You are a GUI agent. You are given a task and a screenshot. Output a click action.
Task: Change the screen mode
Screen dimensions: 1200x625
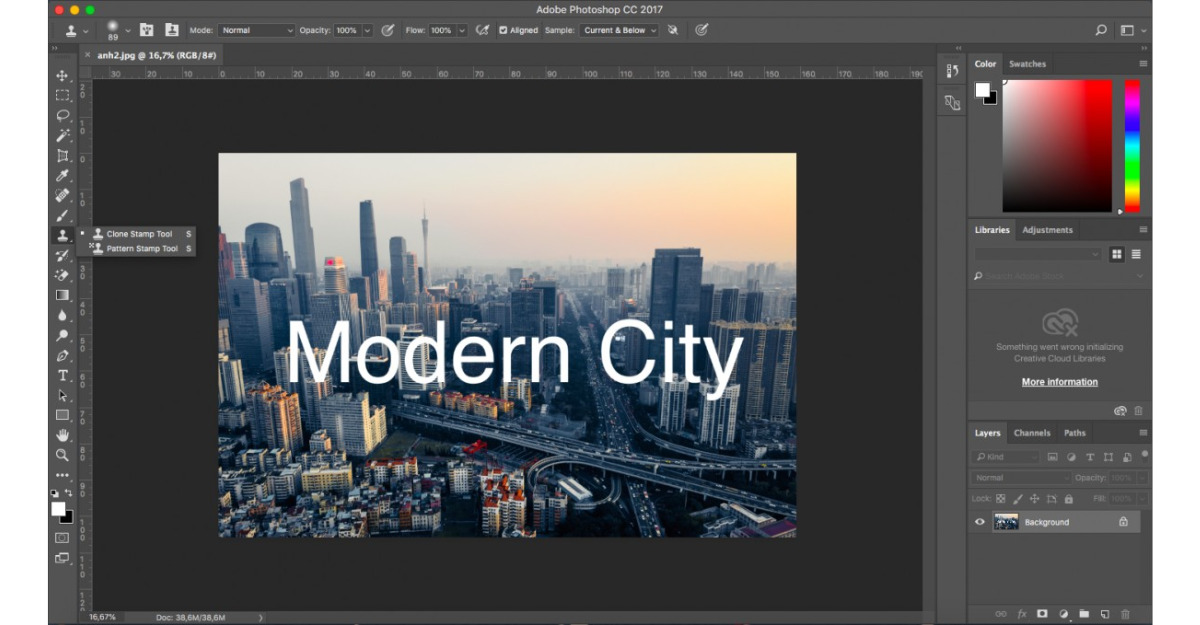coord(62,558)
